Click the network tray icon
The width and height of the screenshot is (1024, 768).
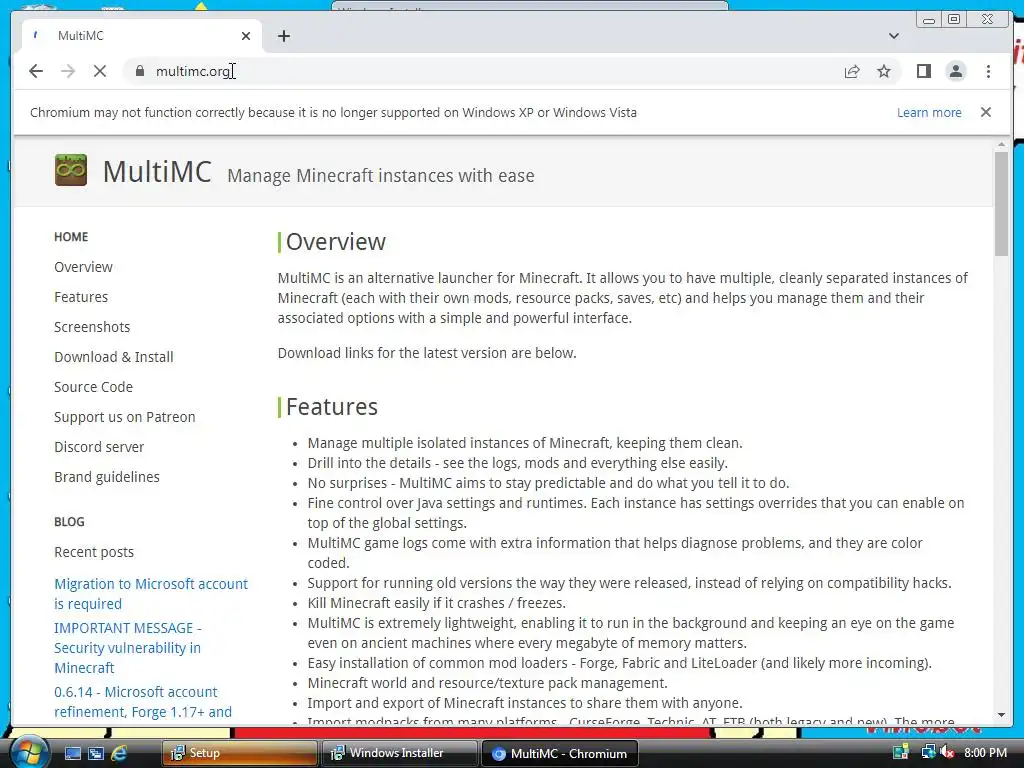927,752
